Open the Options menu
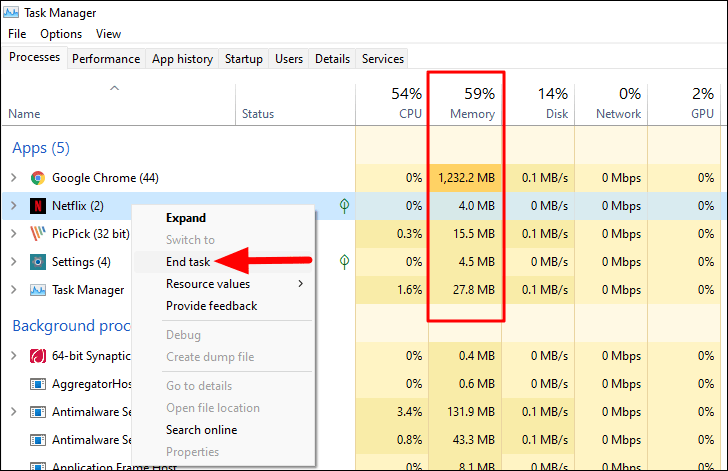 pyautogui.click(x=61, y=34)
